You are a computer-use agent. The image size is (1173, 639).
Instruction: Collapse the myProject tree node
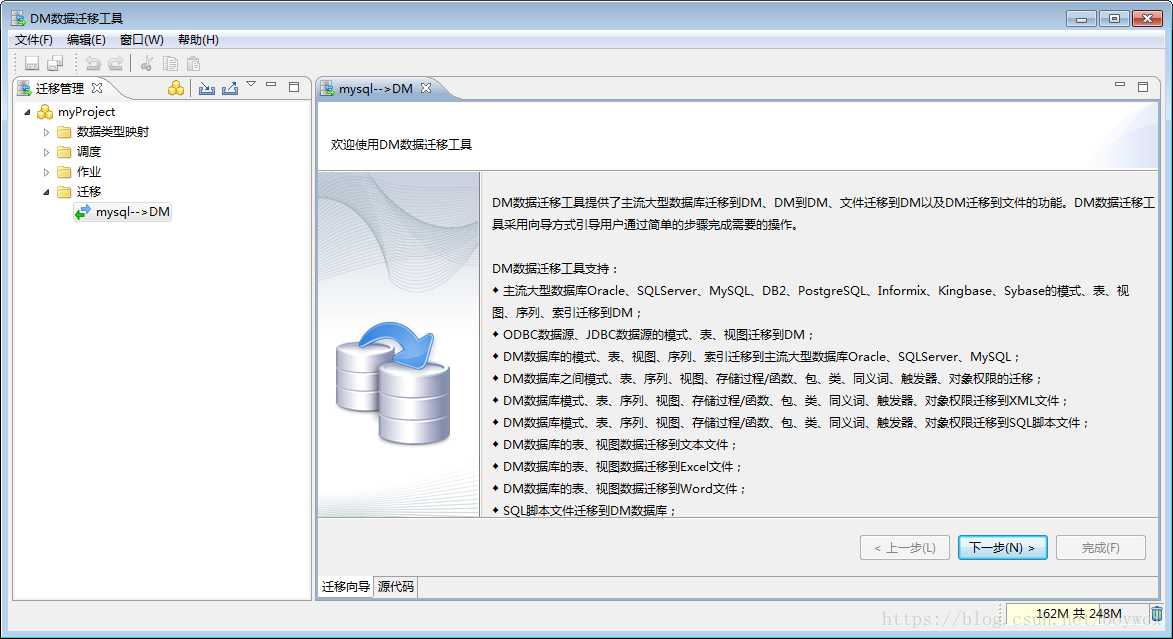(x=28, y=112)
